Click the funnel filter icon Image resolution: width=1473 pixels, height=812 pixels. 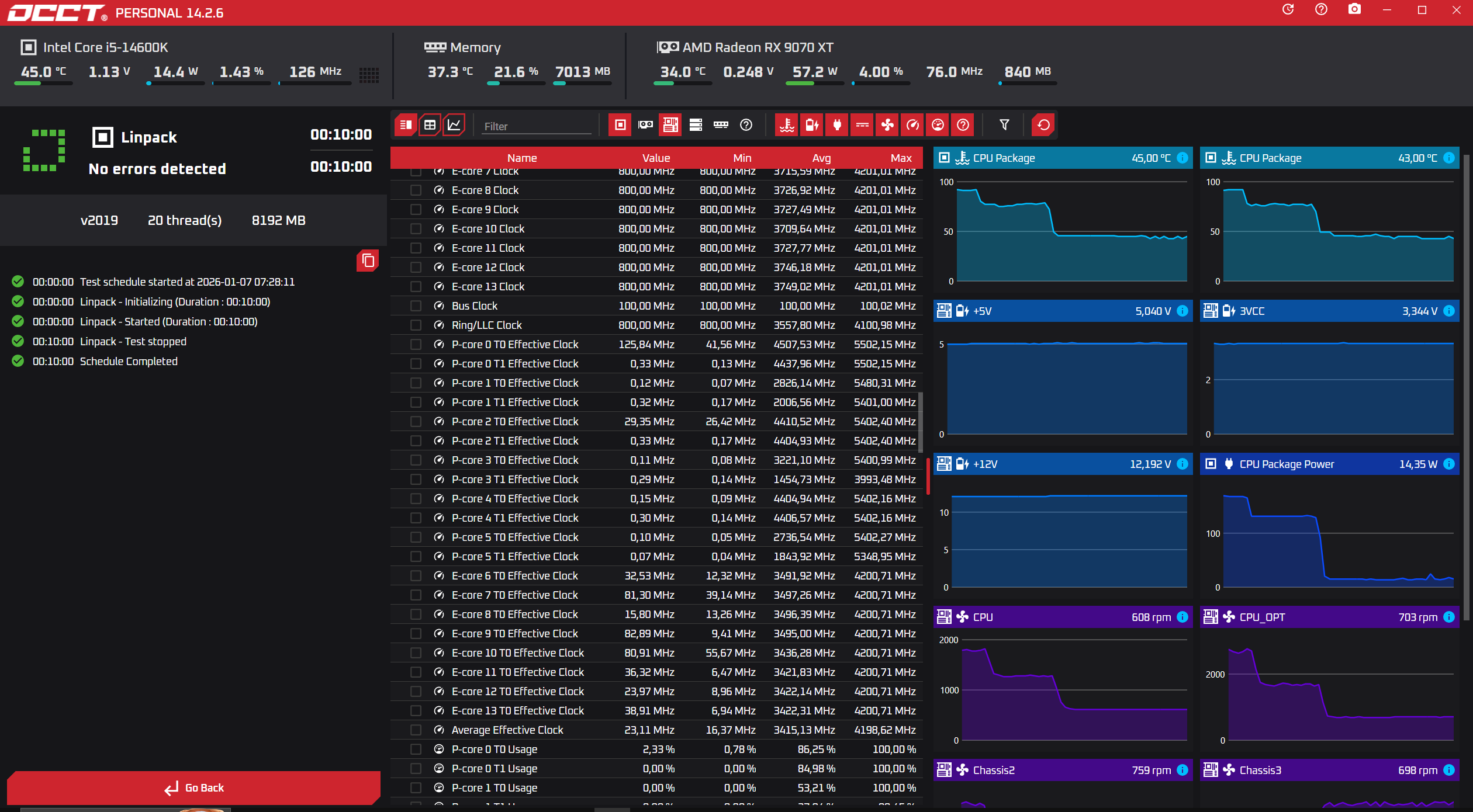pos(1004,125)
